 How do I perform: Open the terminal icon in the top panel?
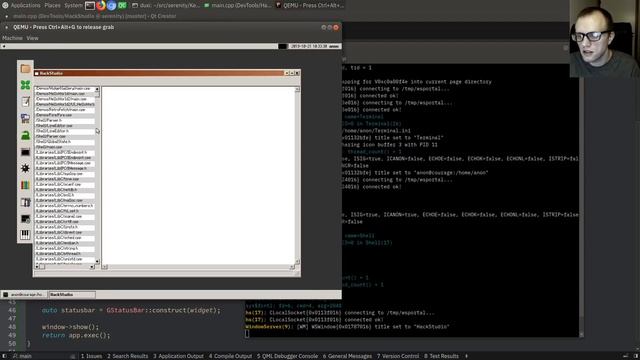coord(90,5)
